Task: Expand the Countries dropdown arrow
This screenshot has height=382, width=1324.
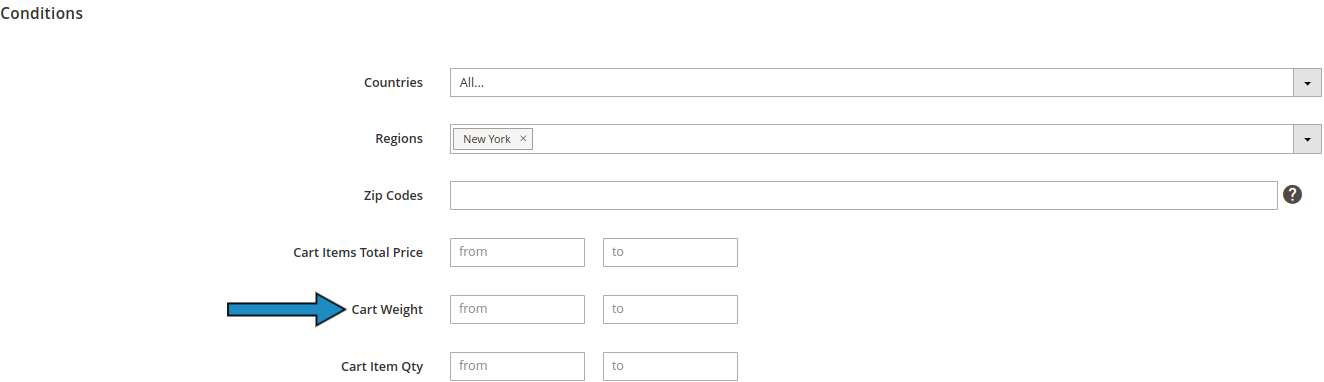Action: click(1307, 83)
